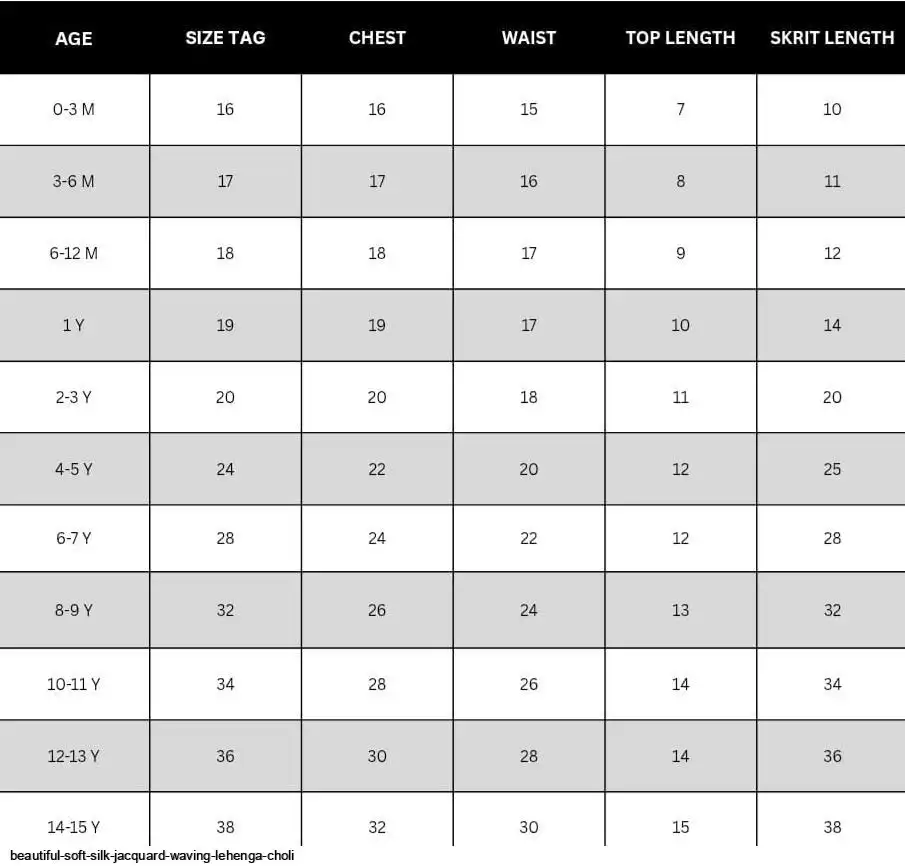Click the AGE column header

click(x=74, y=39)
